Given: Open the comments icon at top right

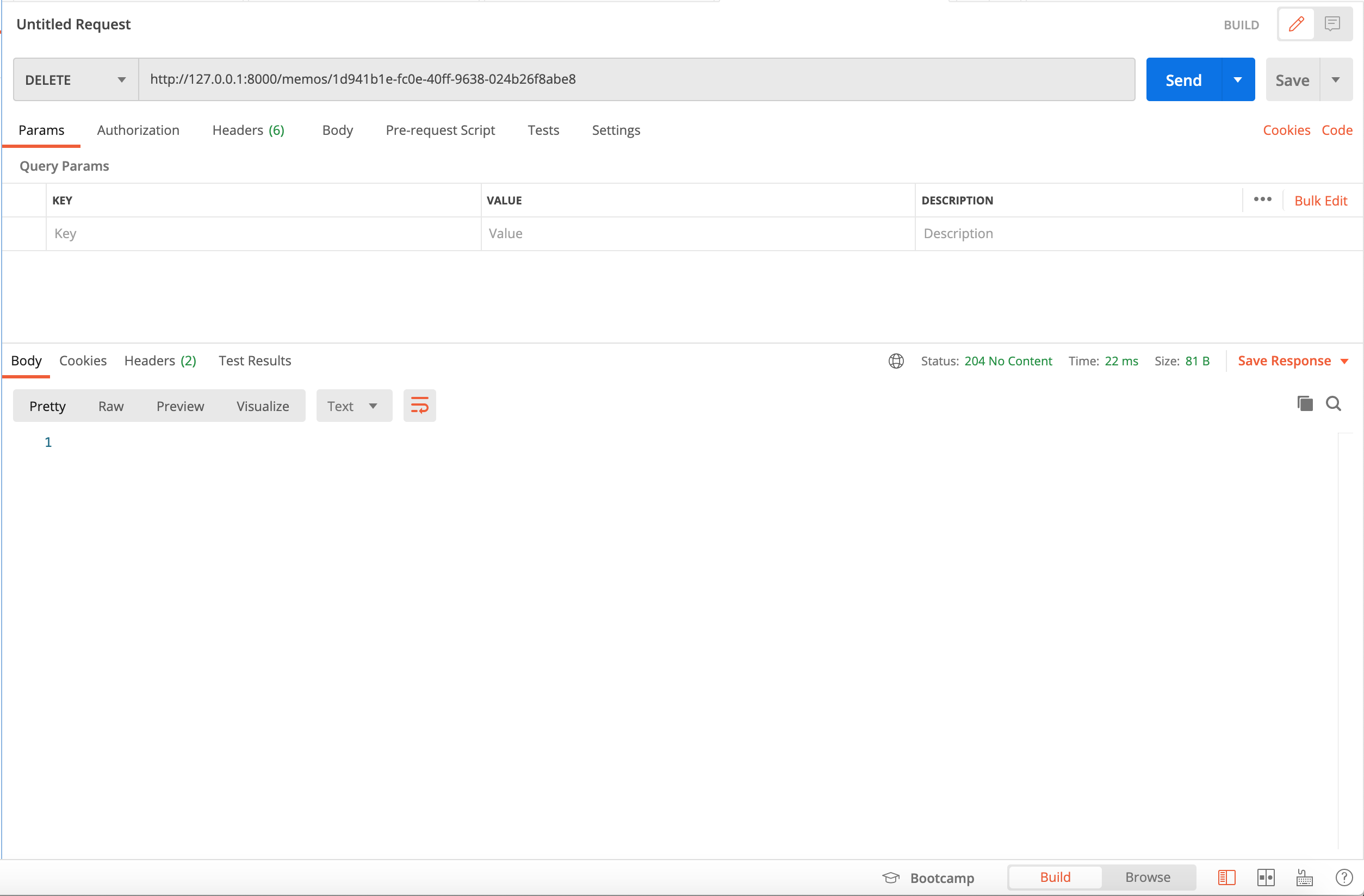Looking at the screenshot, I should tap(1332, 24).
